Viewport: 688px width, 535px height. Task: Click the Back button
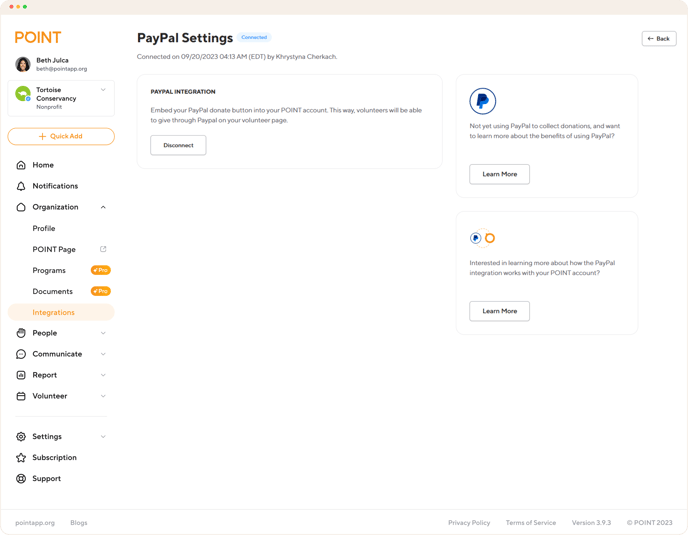(658, 38)
